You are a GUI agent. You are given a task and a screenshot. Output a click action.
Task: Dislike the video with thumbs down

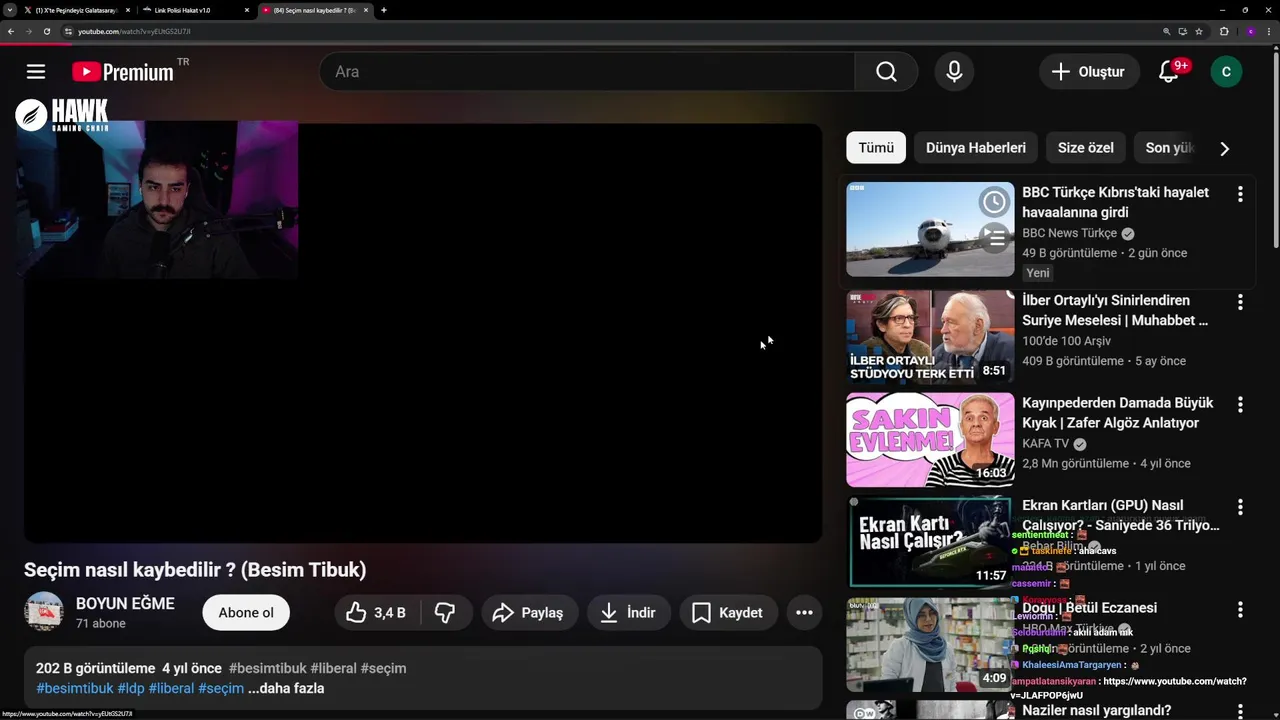[x=445, y=613]
